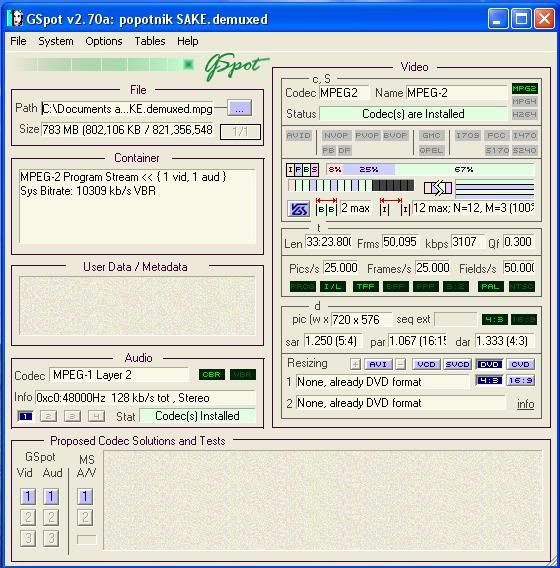Run MS A/V test 2
The image size is (560, 568).
pyautogui.click(x=85, y=517)
